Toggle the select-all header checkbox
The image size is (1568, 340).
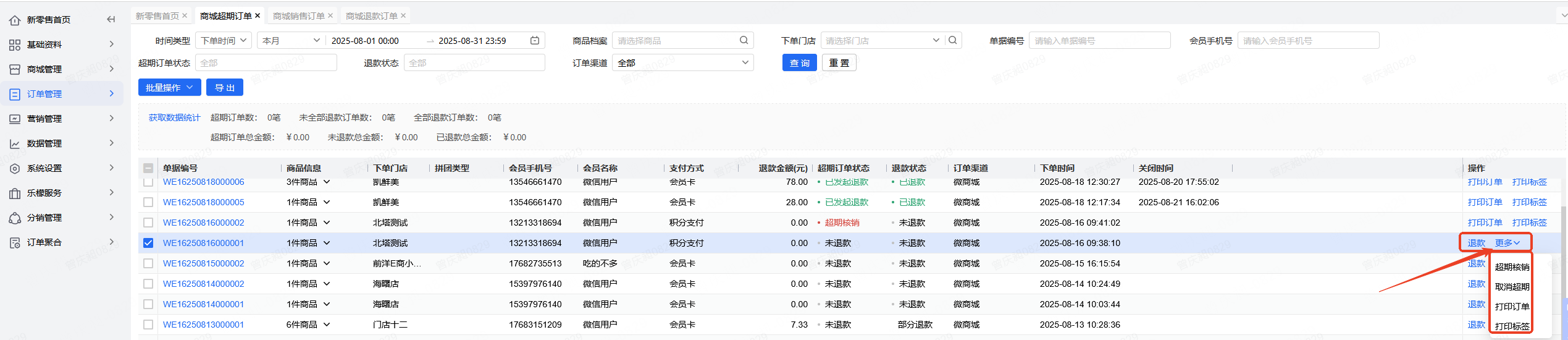(148, 168)
